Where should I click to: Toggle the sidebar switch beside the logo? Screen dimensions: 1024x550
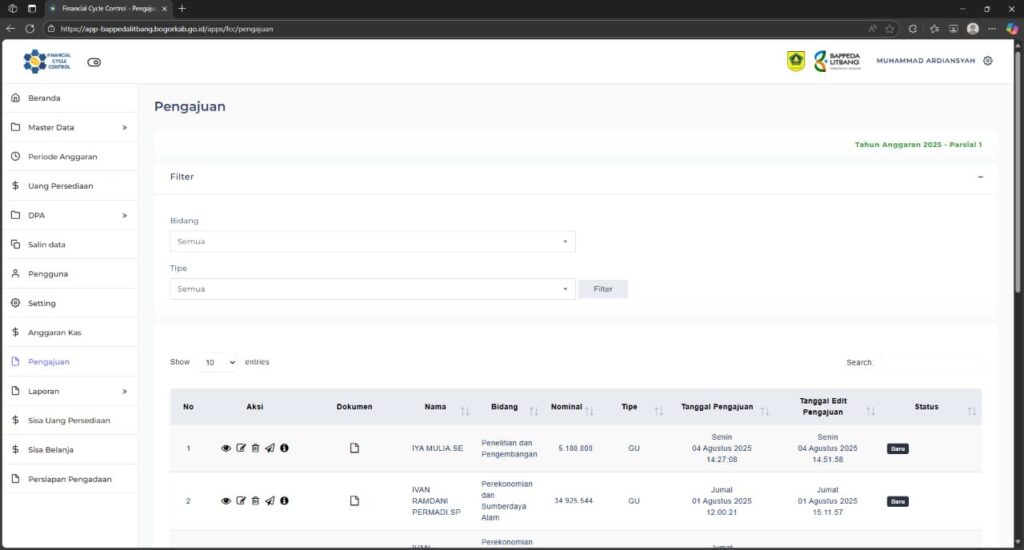[94, 62]
